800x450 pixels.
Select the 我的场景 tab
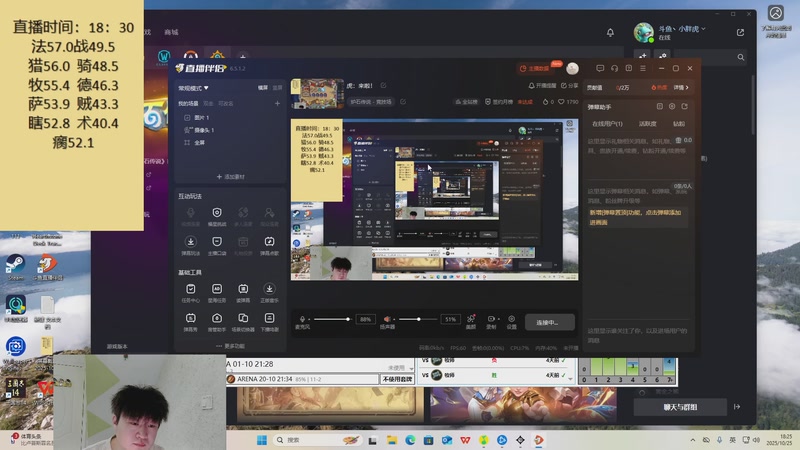pos(188,104)
